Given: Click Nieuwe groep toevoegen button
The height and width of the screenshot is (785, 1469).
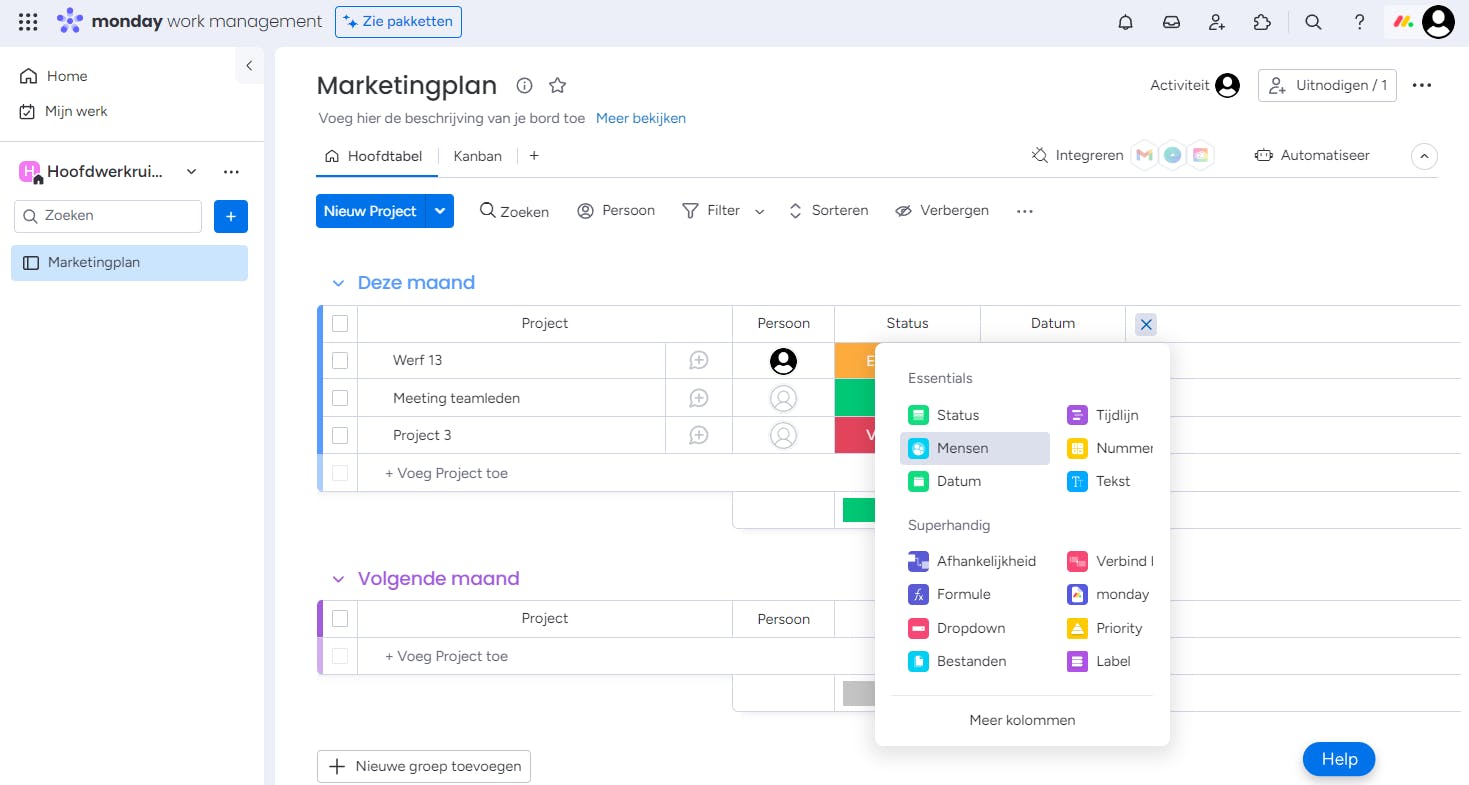Looking at the screenshot, I should 424,766.
